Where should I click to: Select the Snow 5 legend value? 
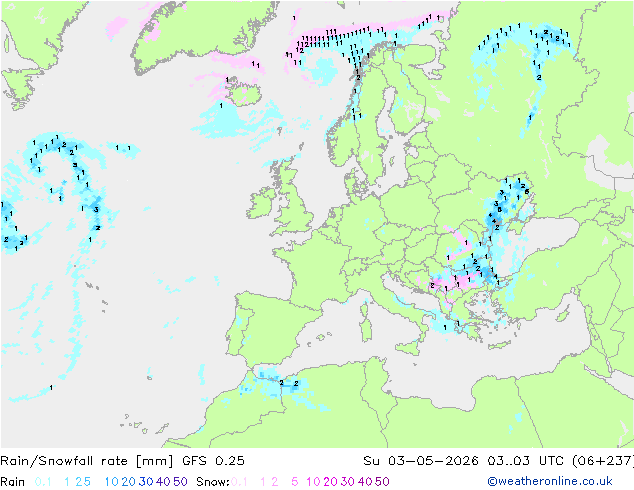coord(294,482)
